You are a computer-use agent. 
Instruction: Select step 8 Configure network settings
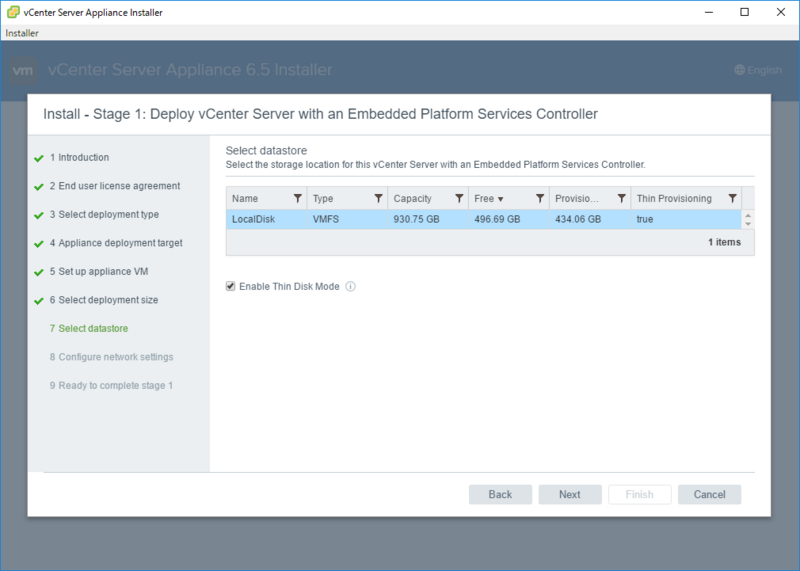coord(111,357)
